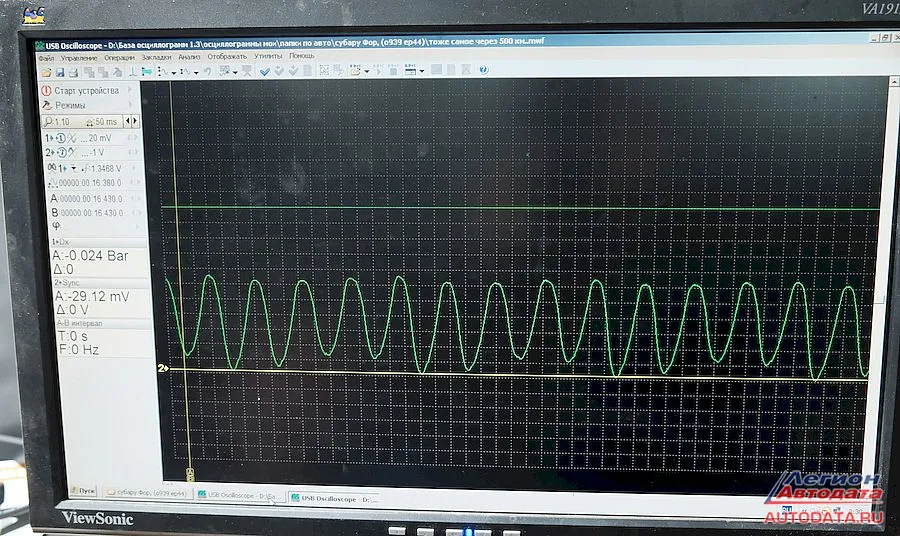Expand the Старт устройства submenu arrow
900x536 pixels.
click(131, 90)
